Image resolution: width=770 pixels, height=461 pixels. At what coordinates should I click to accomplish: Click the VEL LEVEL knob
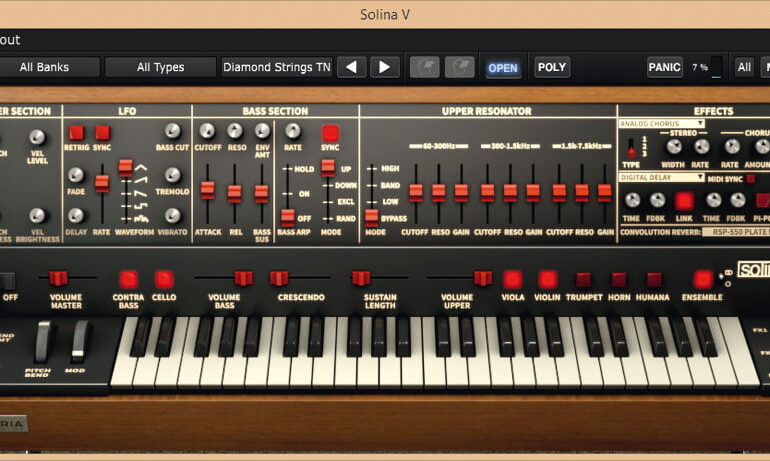coord(37,137)
